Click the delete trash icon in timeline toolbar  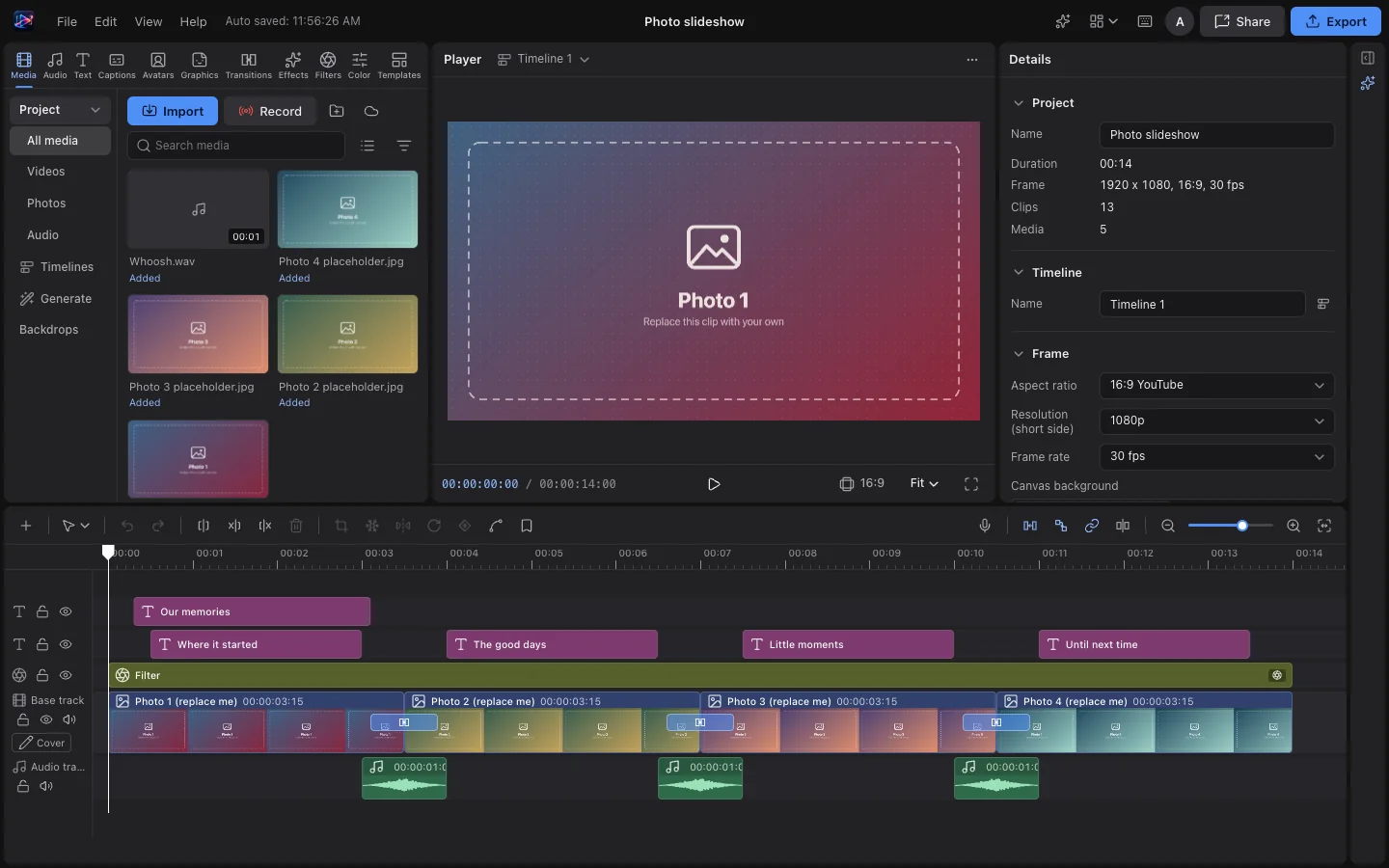click(x=296, y=526)
